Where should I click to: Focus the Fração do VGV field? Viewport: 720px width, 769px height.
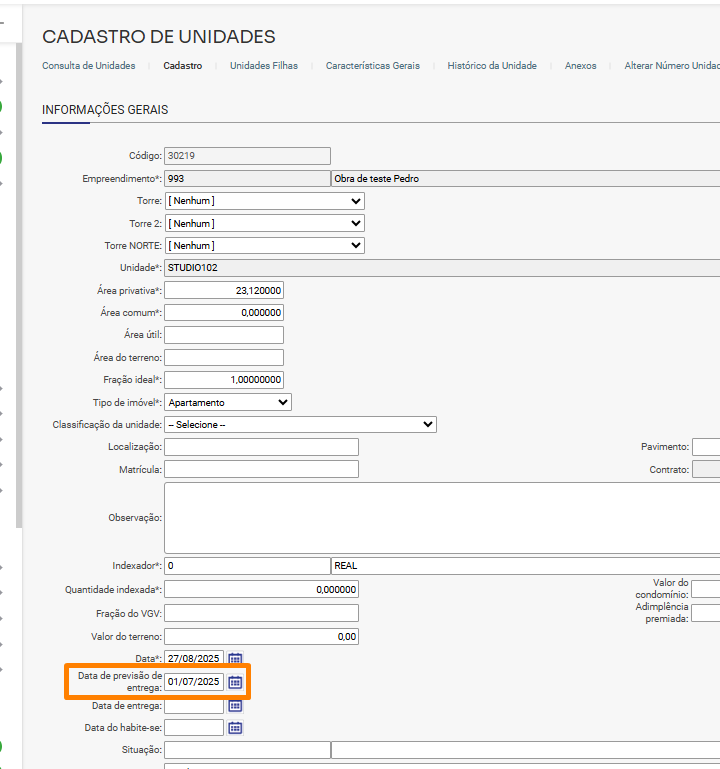pos(261,613)
